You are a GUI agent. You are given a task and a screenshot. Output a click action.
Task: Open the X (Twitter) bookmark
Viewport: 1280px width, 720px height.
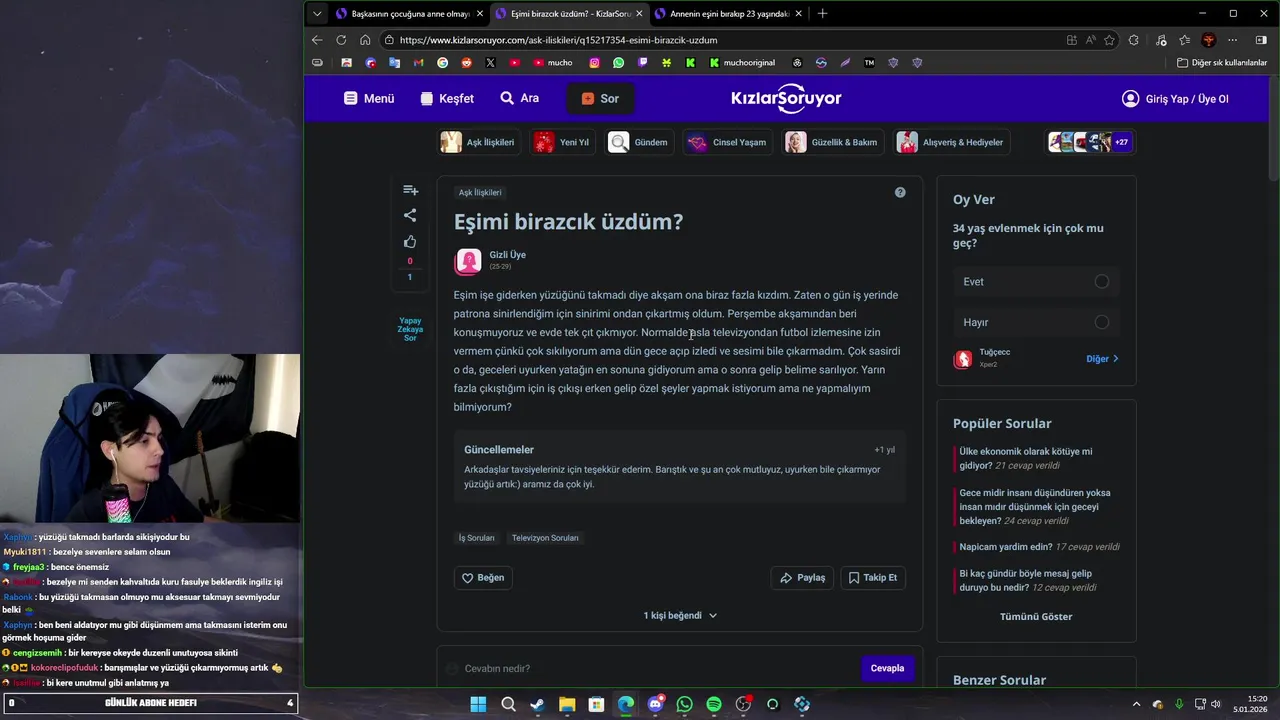point(490,62)
